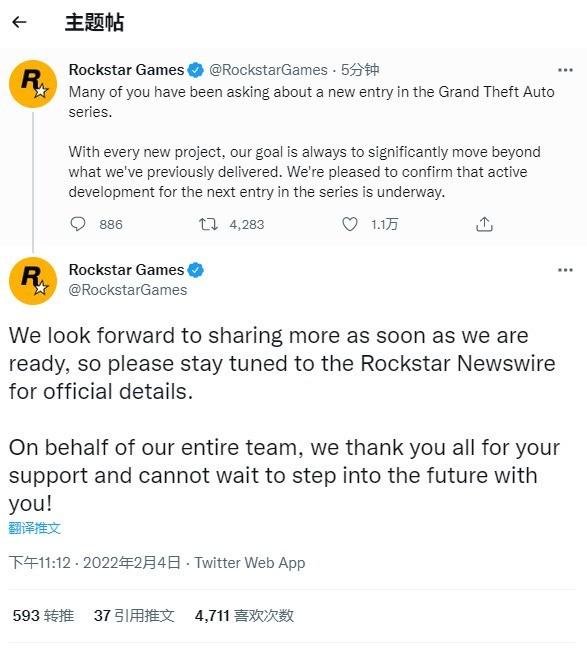
Task: Open @RockstarGames handle under main tweet name
Action: click(128, 290)
